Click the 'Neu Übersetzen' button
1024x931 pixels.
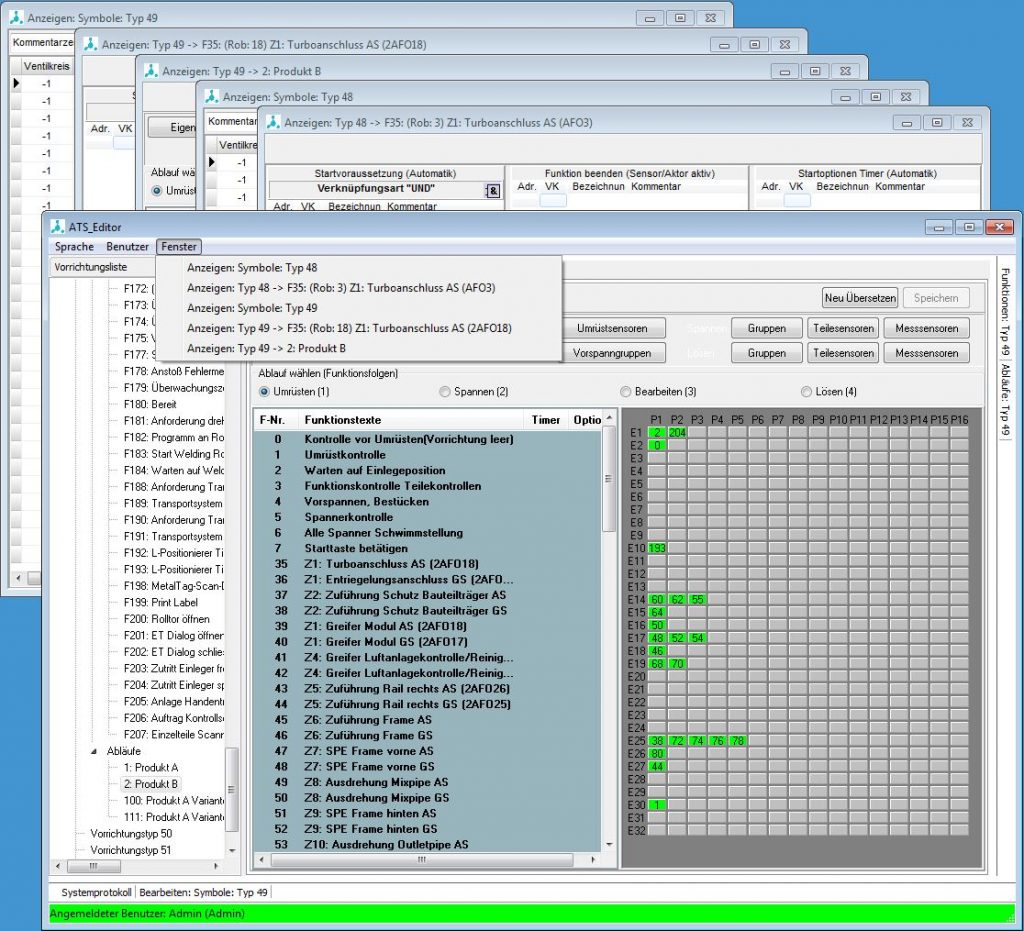[859, 298]
